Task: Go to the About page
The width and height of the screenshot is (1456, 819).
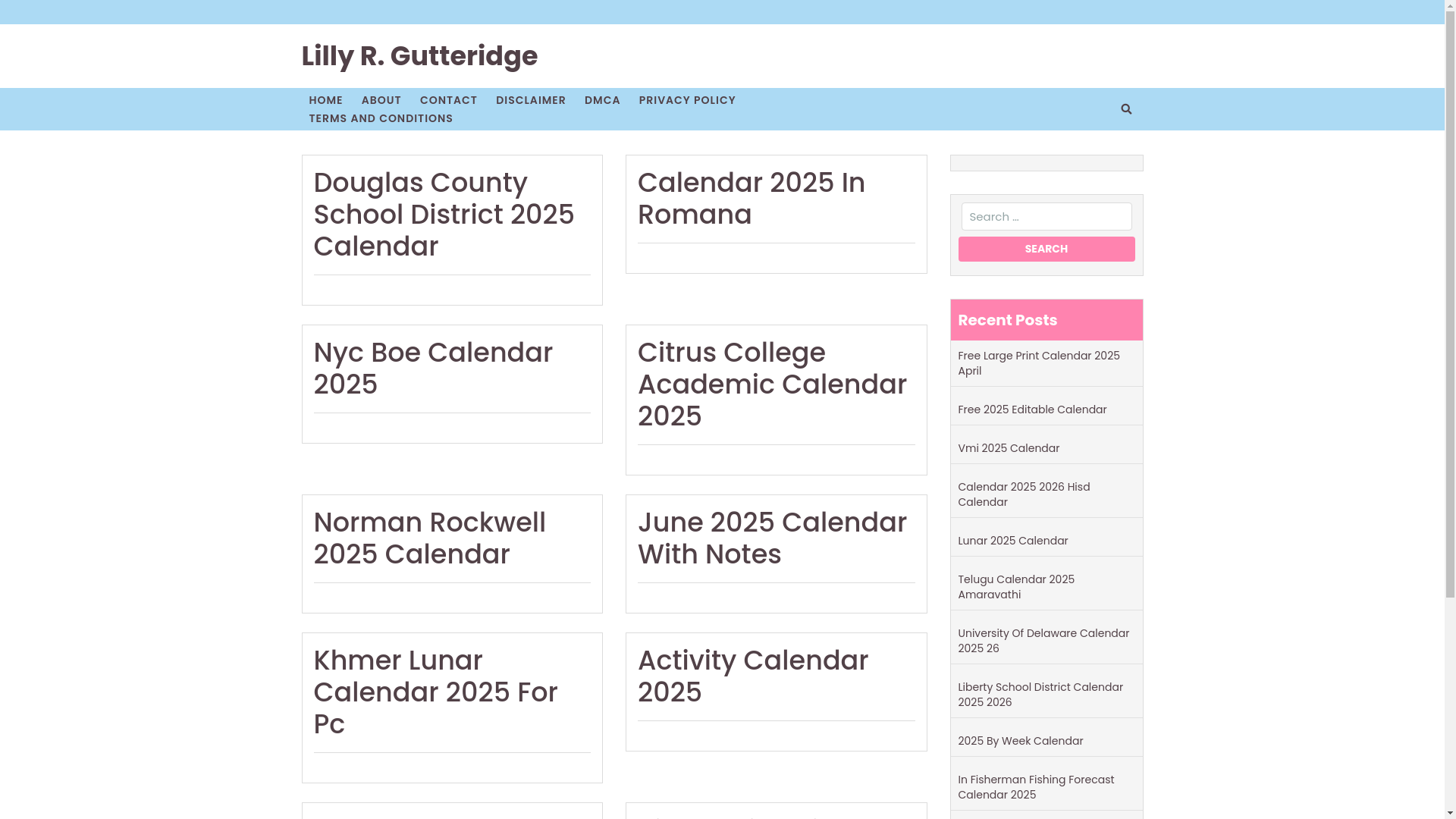Action: point(381,100)
